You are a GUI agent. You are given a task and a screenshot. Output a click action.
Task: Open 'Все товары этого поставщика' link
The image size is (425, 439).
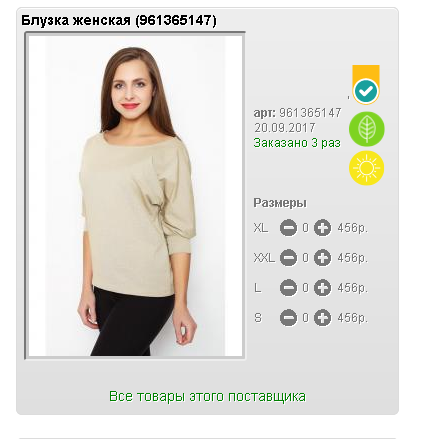[207, 397]
